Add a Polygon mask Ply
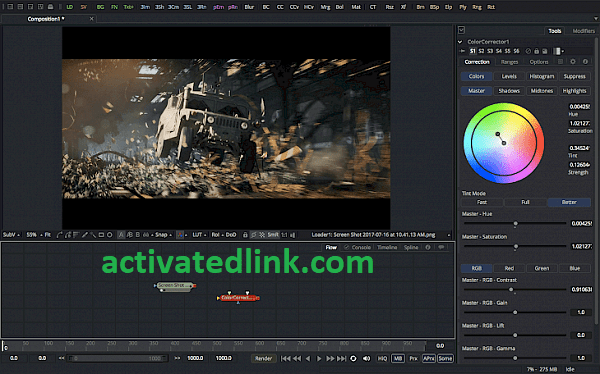This screenshot has width=600, height=374. [x=463, y=7]
